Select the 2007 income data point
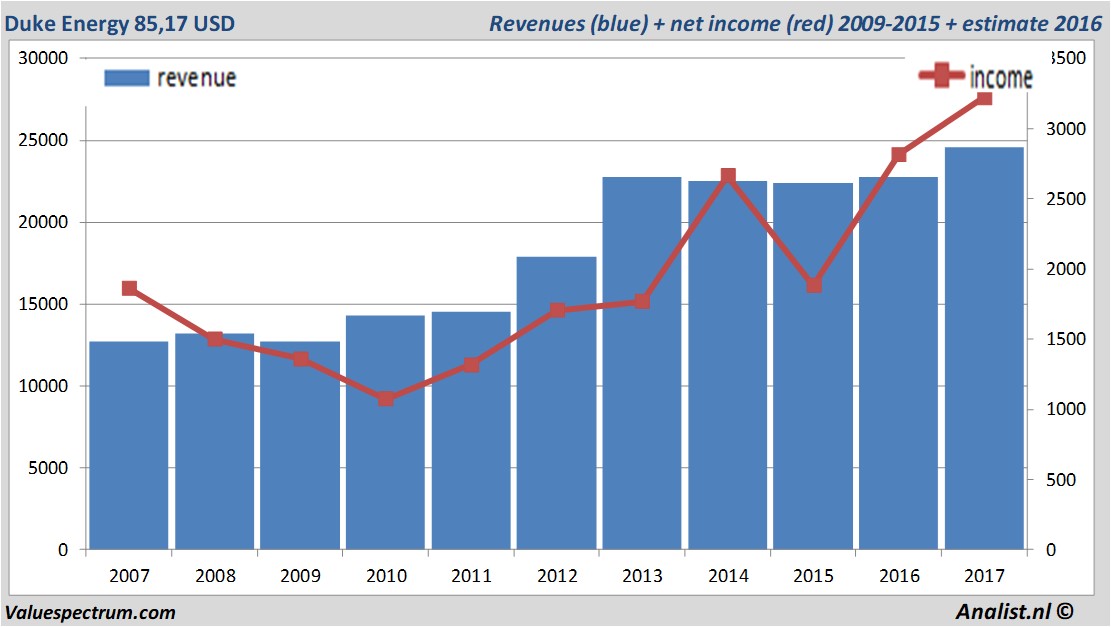Viewport: 1111px width, 627px height. [129, 289]
